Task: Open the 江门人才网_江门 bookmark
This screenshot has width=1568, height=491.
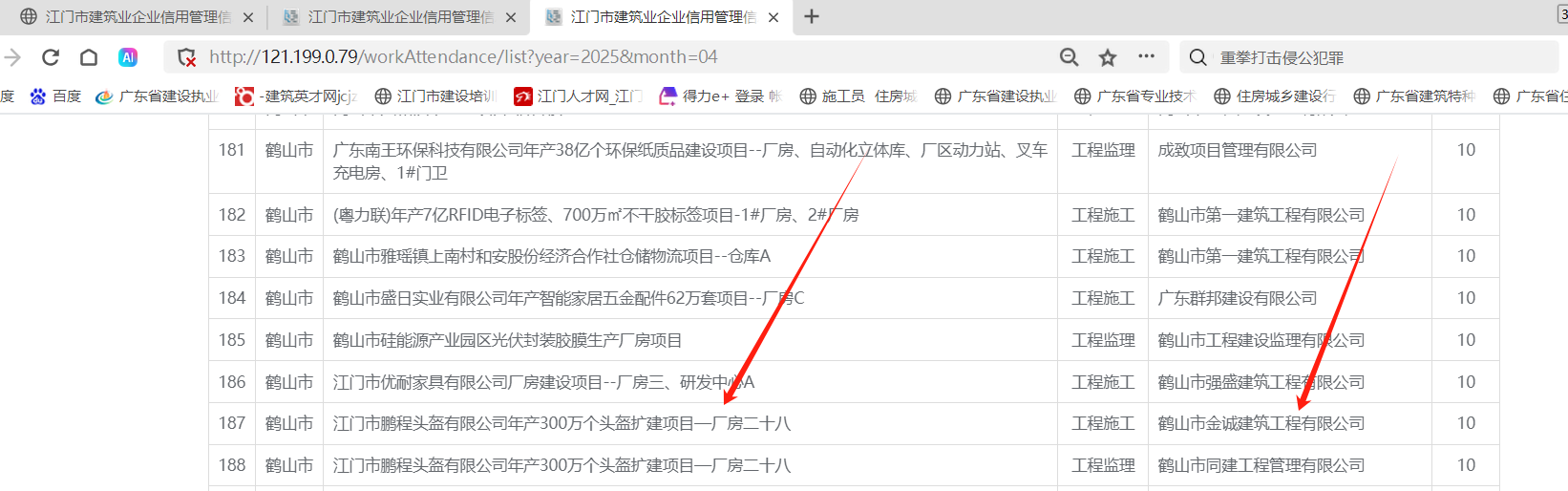Action: point(579,96)
